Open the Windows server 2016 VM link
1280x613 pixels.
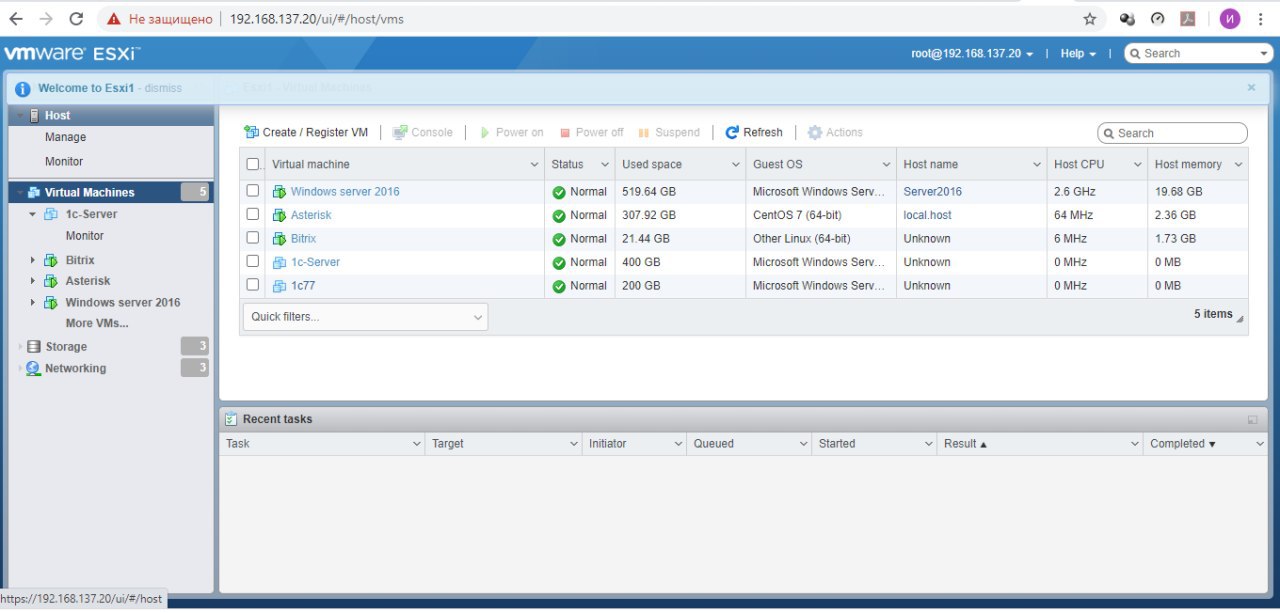pyautogui.click(x=345, y=191)
